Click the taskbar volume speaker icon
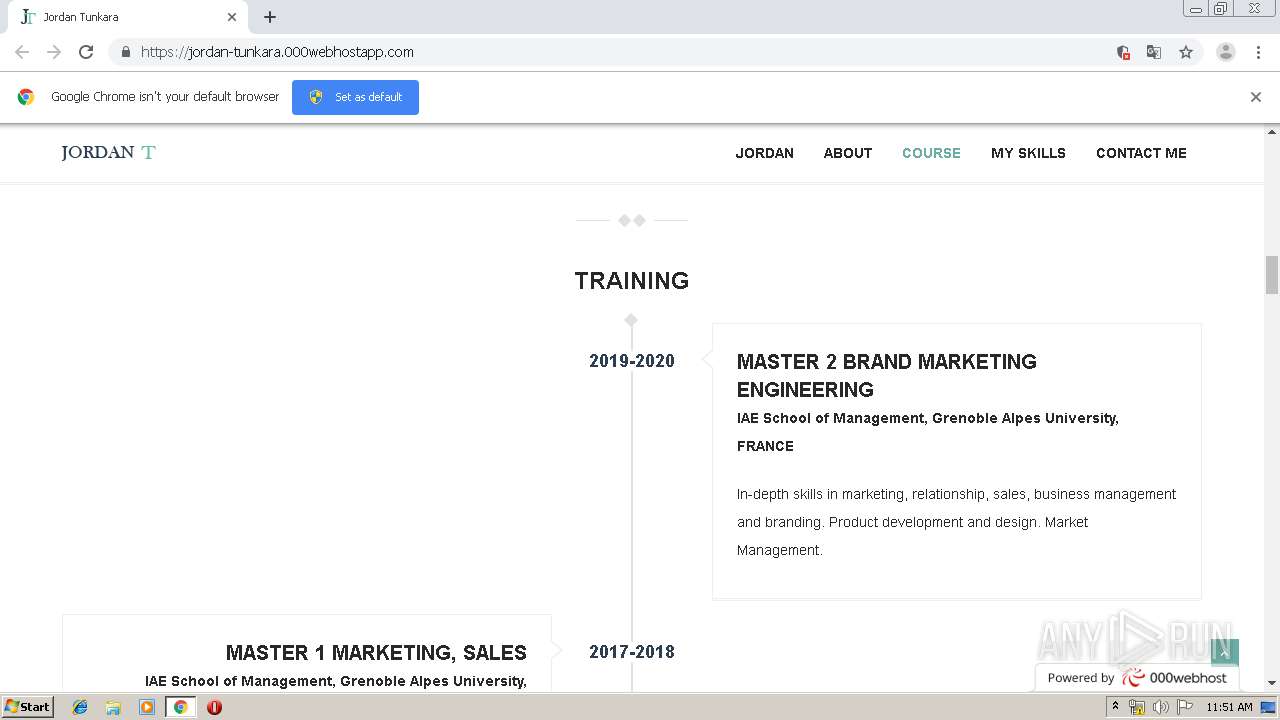This screenshot has height=720, width=1280. click(1160, 707)
